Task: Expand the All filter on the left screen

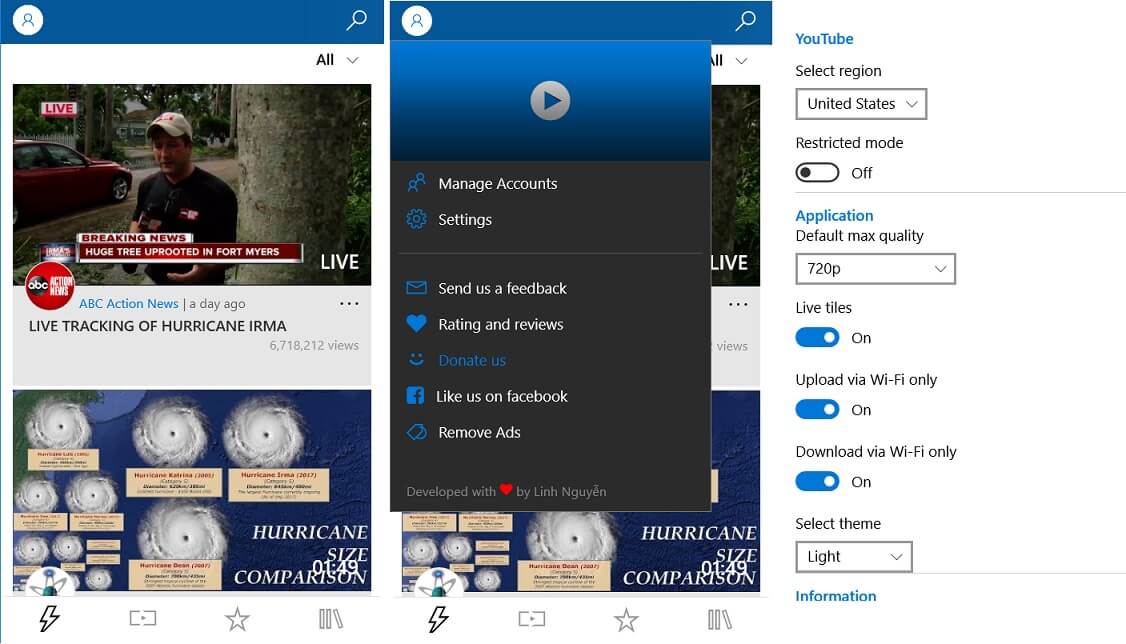Action: tap(338, 60)
